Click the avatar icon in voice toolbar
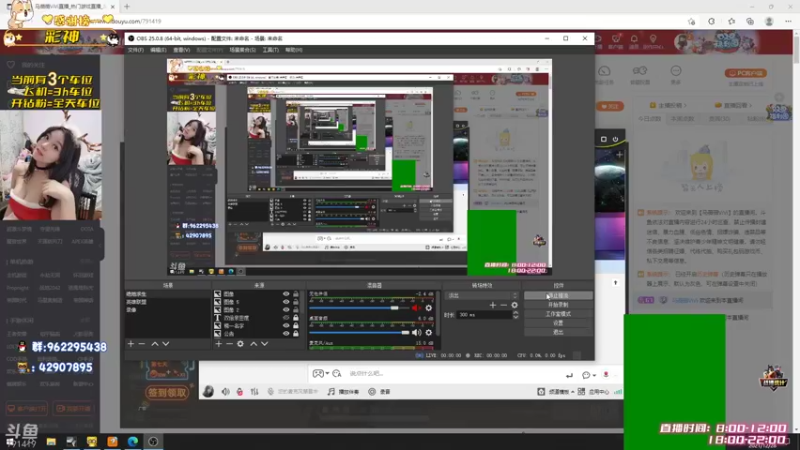Image resolution: width=800 pixels, height=450 pixels. tap(208, 391)
